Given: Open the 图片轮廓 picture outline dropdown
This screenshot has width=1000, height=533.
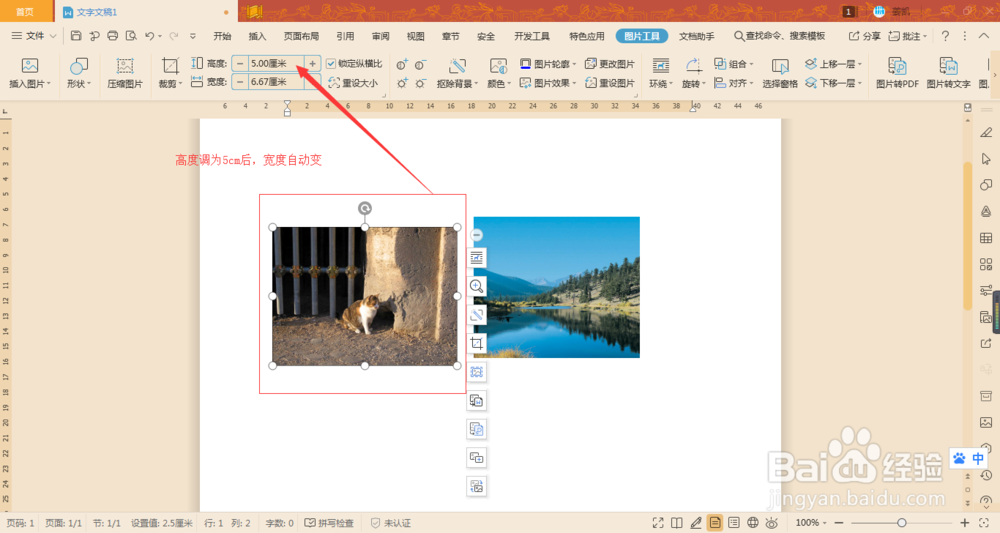Looking at the screenshot, I should (574, 64).
